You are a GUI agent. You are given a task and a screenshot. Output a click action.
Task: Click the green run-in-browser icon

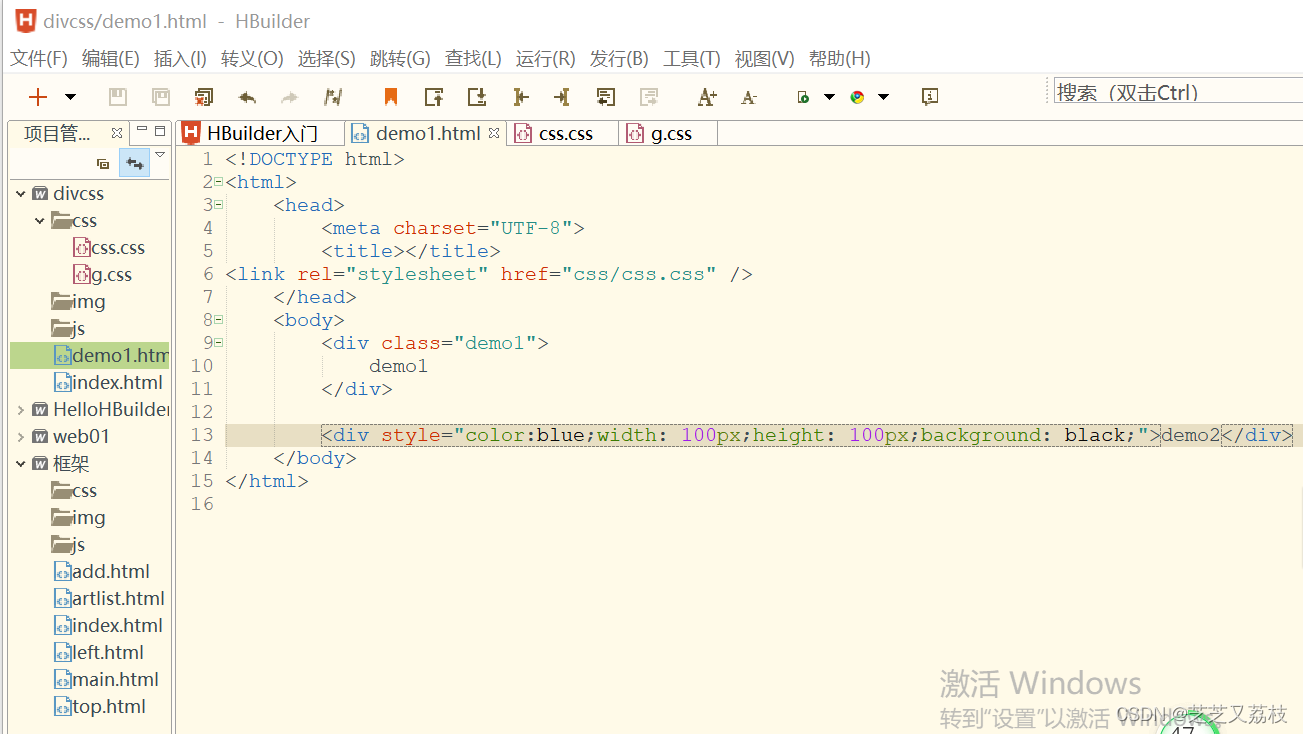tap(803, 97)
